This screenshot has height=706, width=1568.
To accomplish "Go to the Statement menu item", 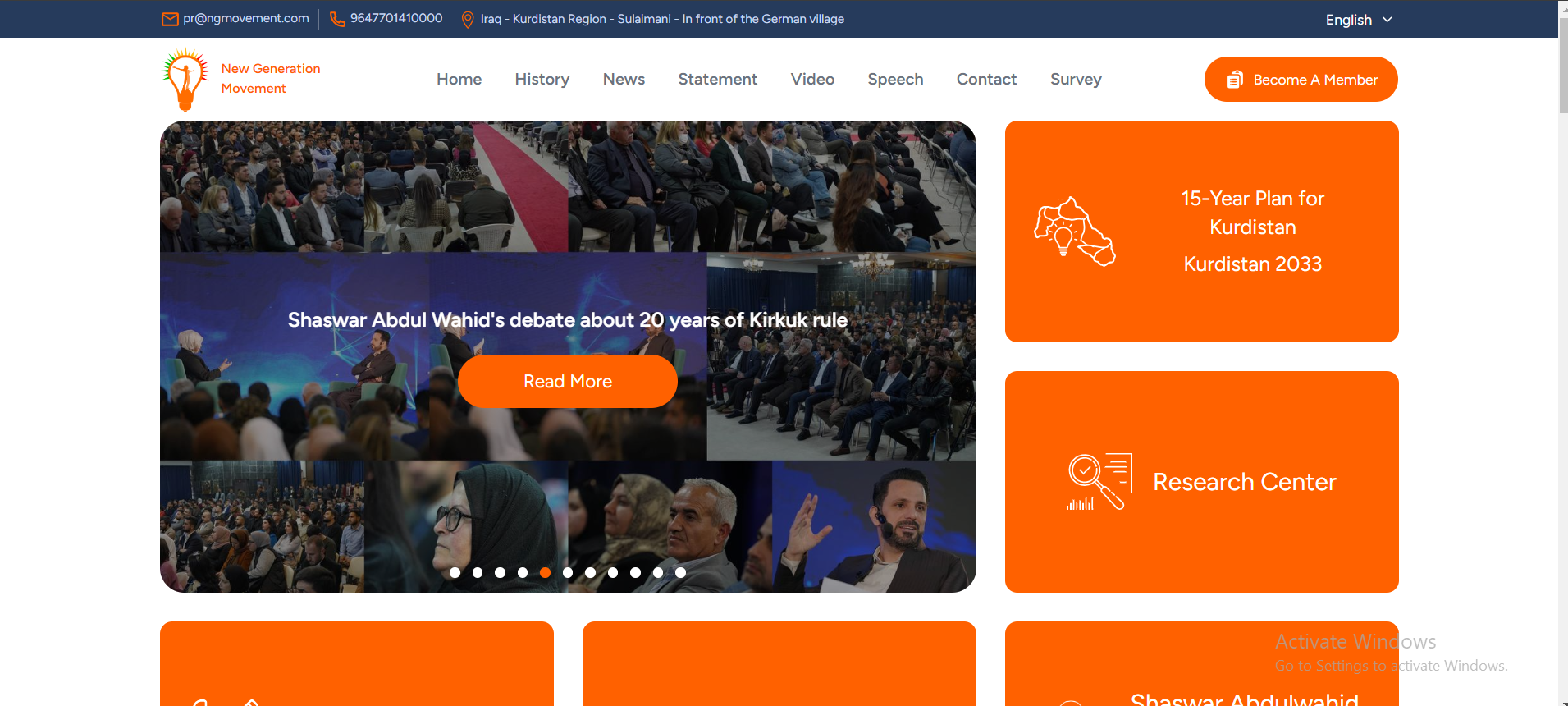I will click(718, 80).
